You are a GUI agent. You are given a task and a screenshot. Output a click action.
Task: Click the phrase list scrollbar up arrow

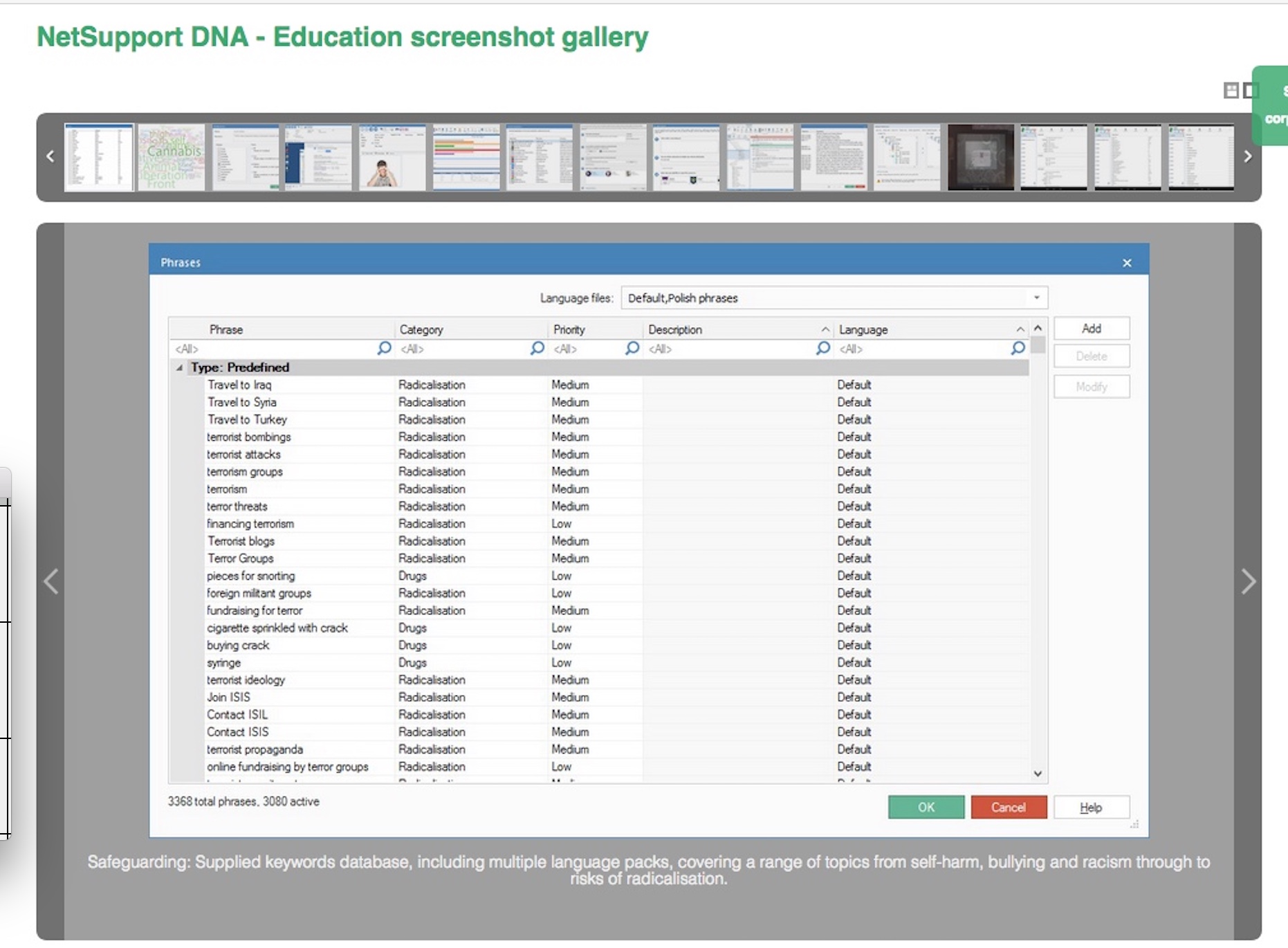pyautogui.click(x=1038, y=328)
